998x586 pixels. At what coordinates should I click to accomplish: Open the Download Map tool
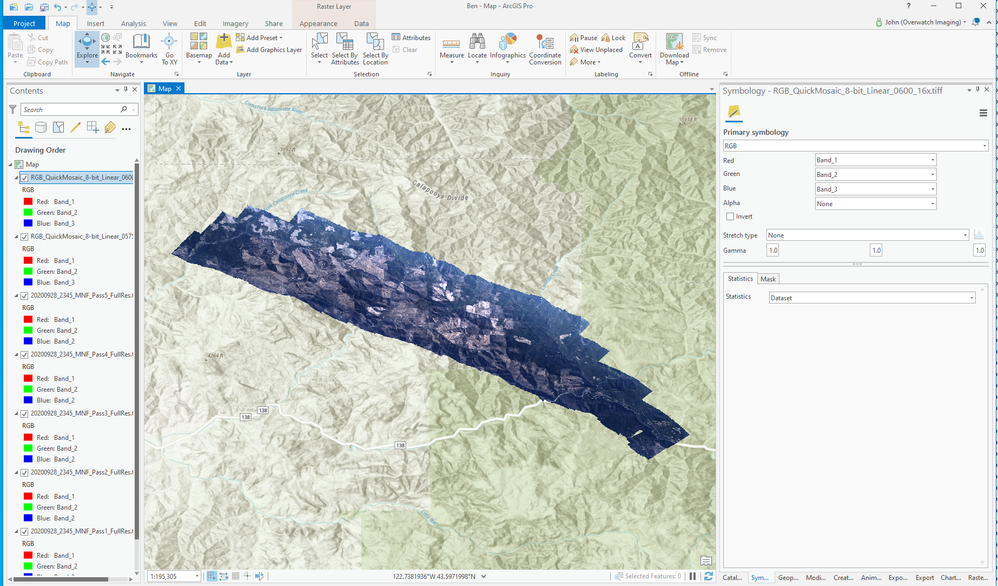click(674, 48)
